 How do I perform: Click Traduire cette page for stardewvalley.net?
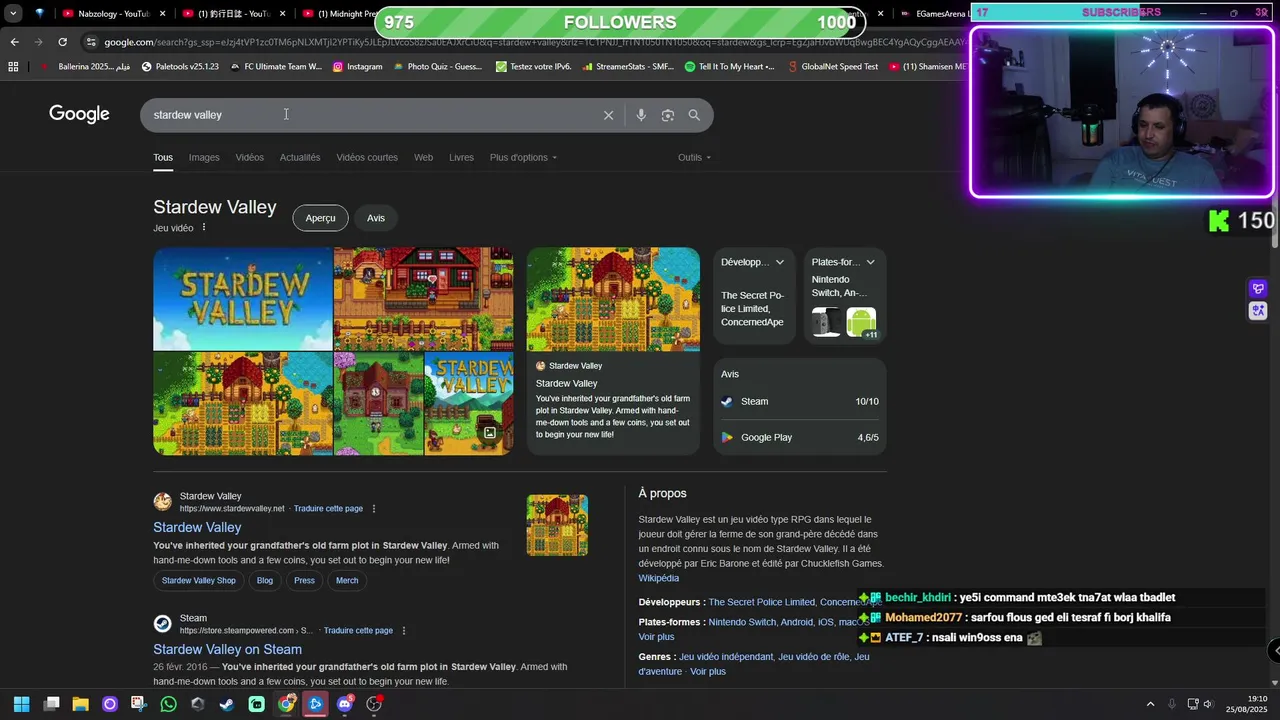[x=328, y=509]
